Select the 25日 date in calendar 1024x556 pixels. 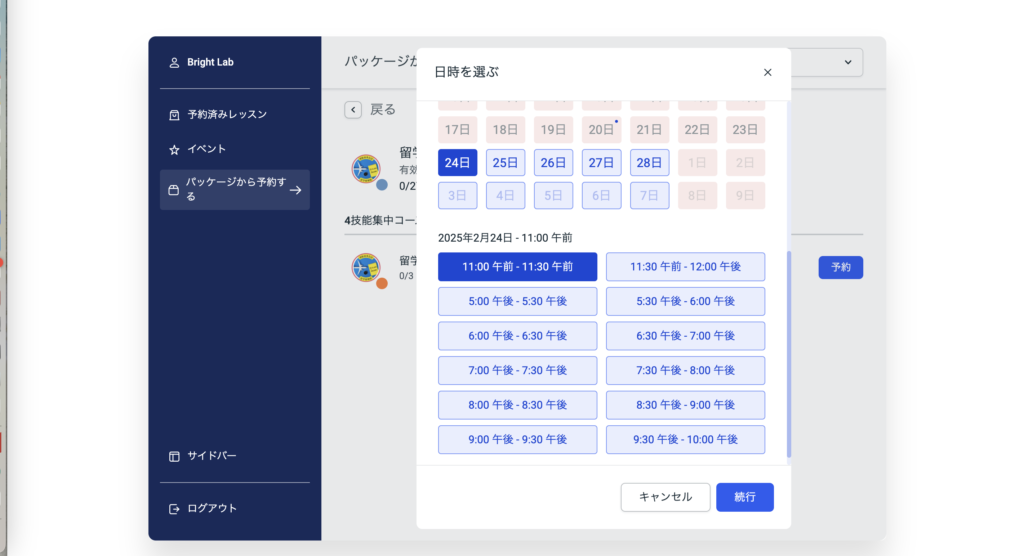505,163
